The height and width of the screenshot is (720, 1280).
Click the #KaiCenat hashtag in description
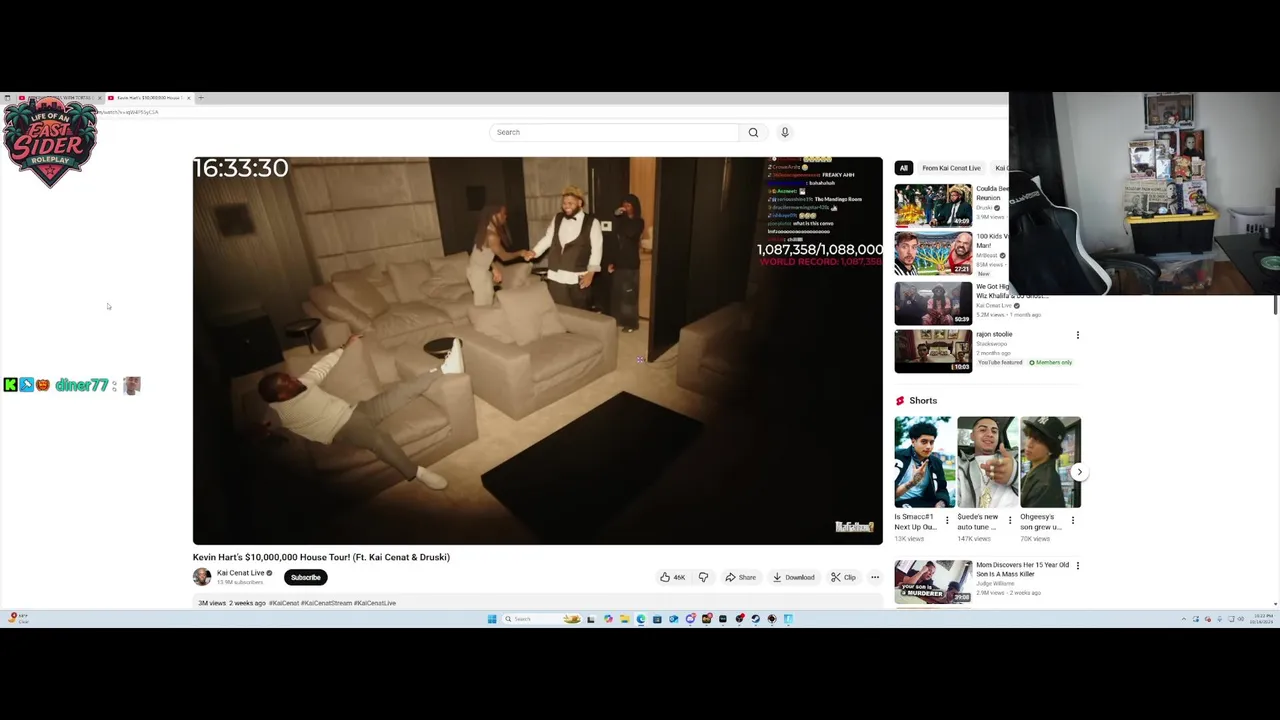pos(283,603)
